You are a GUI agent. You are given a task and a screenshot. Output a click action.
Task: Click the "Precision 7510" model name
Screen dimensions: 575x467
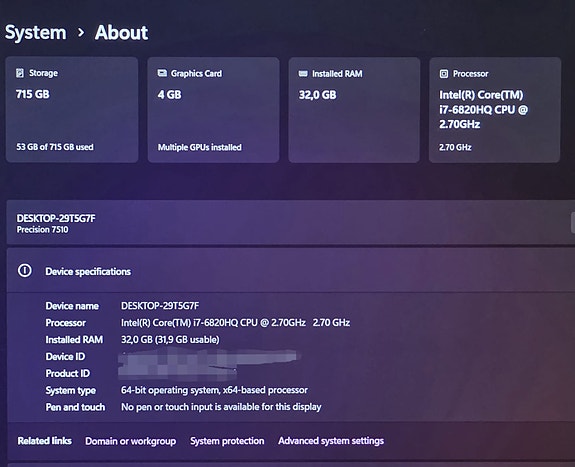tap(43, 230)
